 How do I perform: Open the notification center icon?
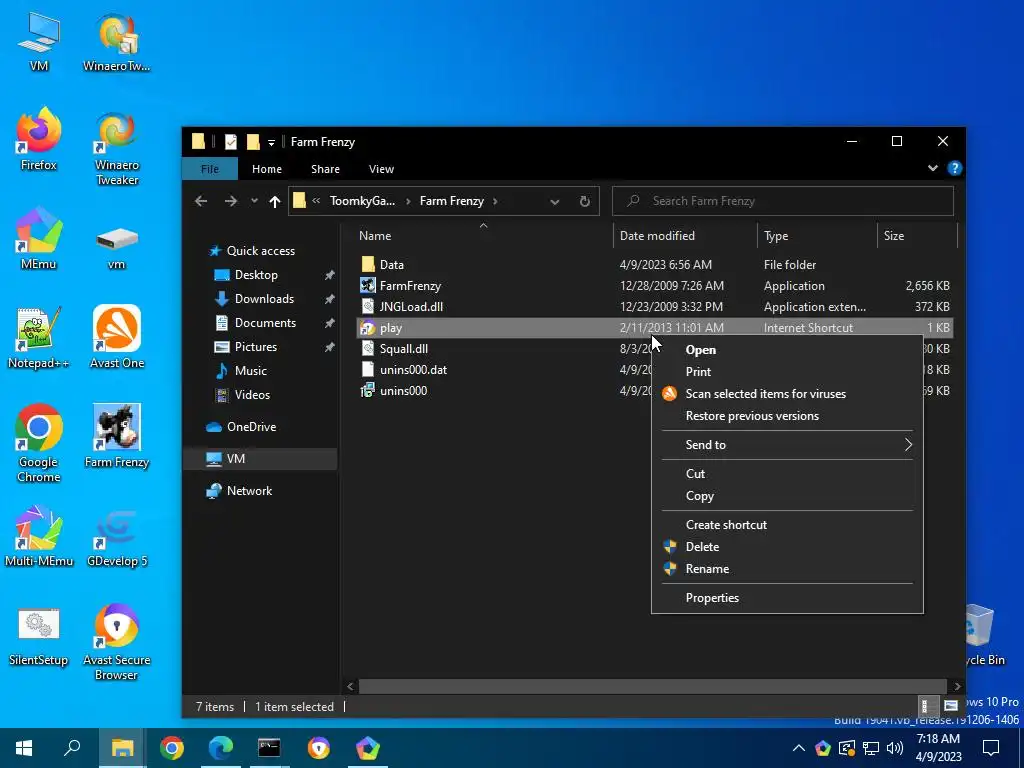pos(991,748)
